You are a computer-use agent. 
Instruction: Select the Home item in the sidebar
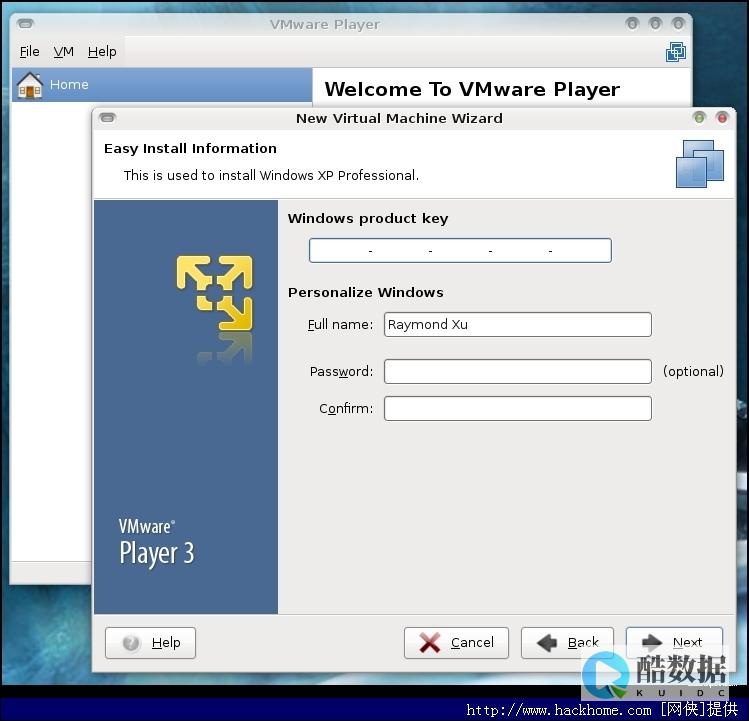pyautogui.click(x=162, y=85)
